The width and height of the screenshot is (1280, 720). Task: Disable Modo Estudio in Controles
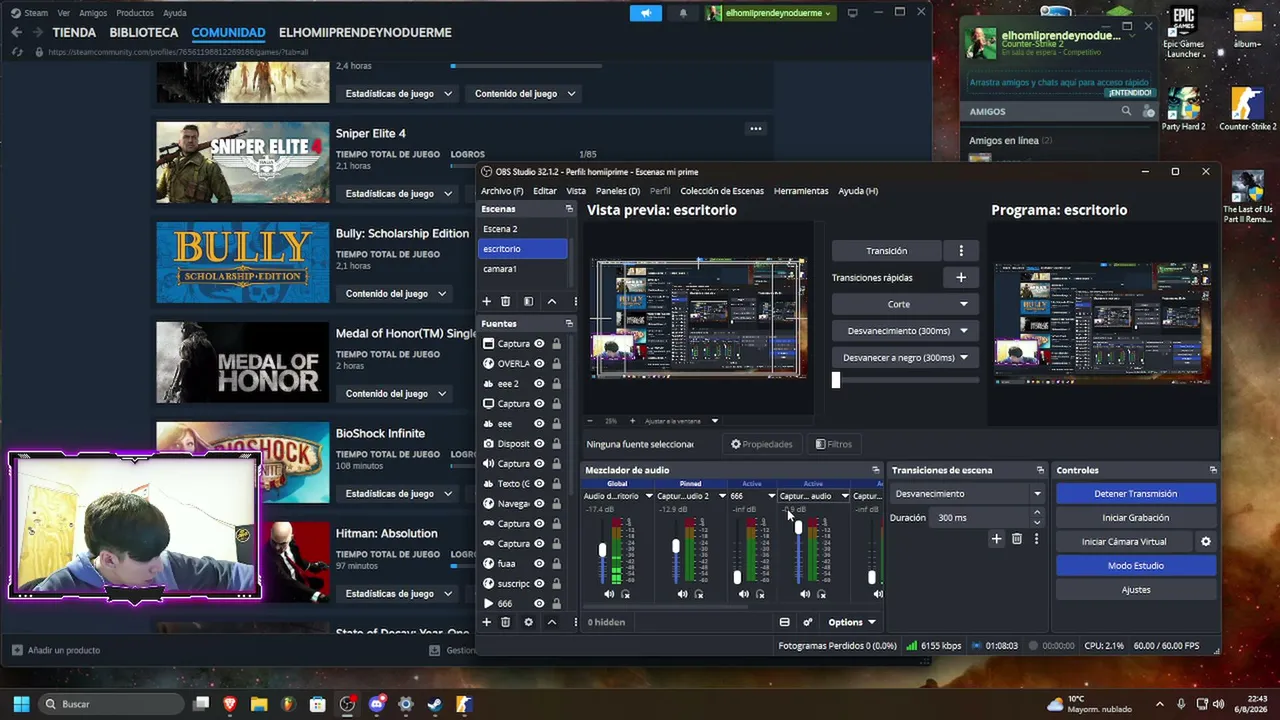coord(1135,566)
